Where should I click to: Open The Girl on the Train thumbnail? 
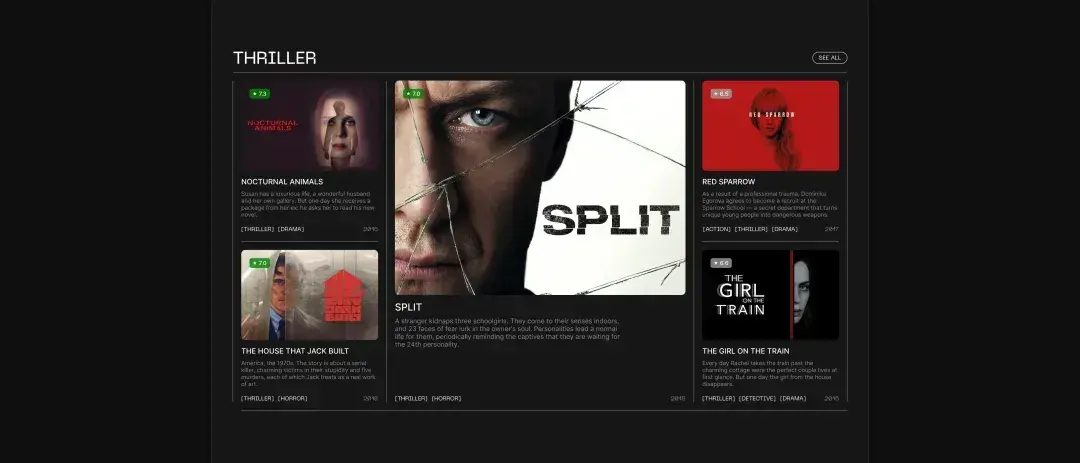770,295
